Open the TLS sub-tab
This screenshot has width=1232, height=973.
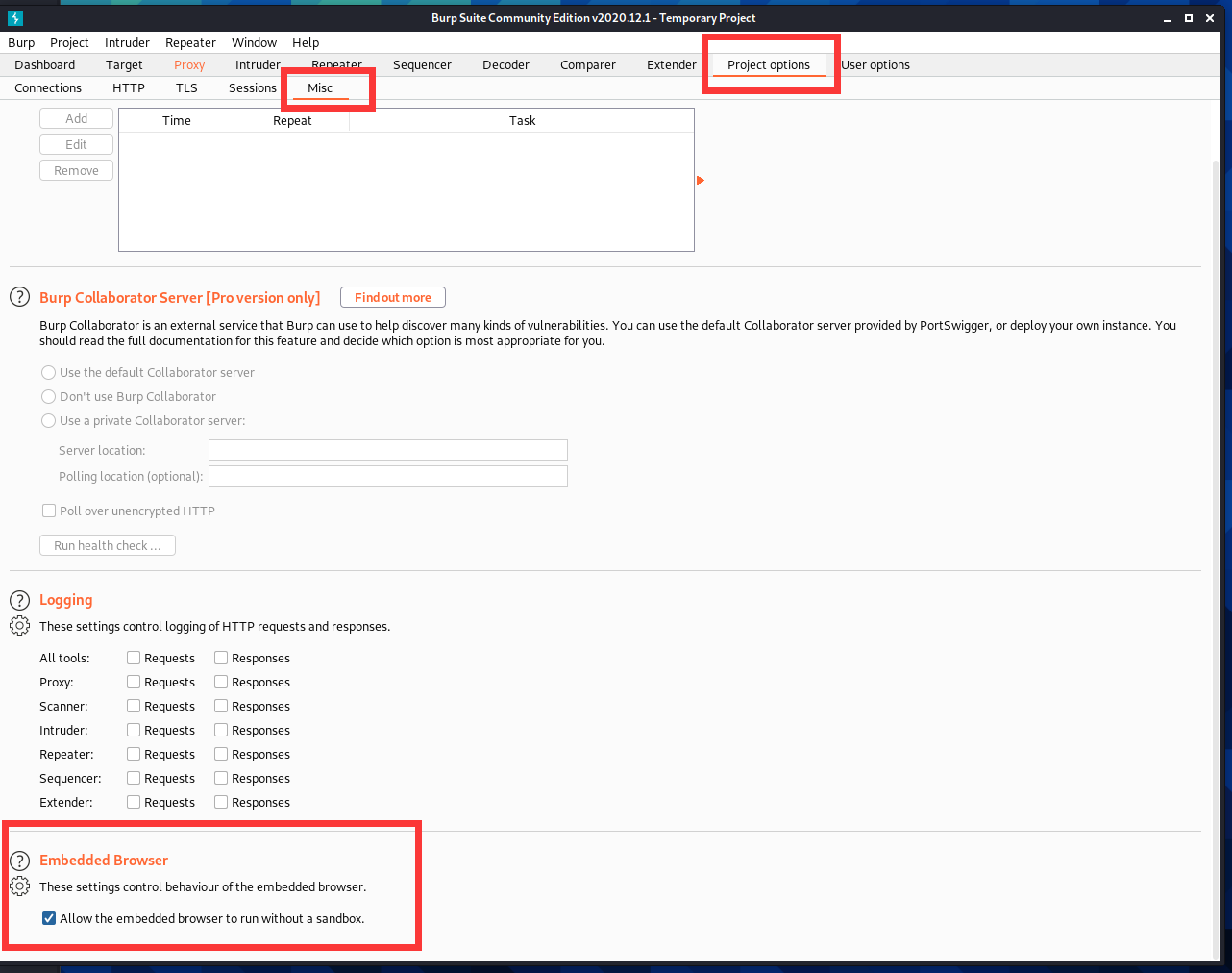coord(186,88)
